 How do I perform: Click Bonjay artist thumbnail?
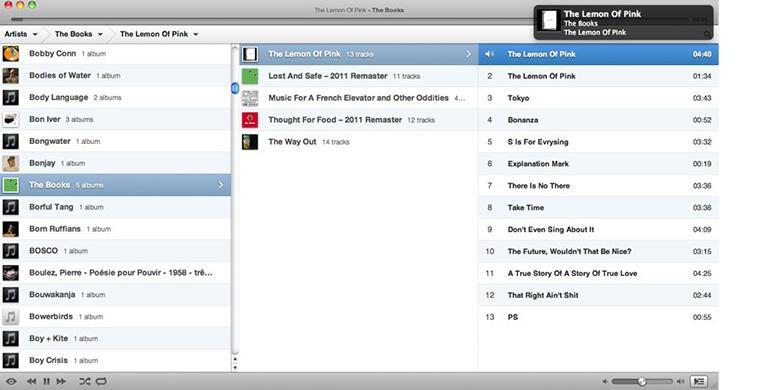(10, 163)
